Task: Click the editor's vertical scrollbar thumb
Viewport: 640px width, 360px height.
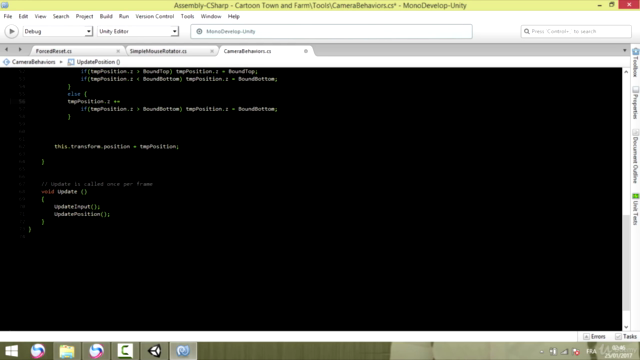Action: [x=626, y=263]
